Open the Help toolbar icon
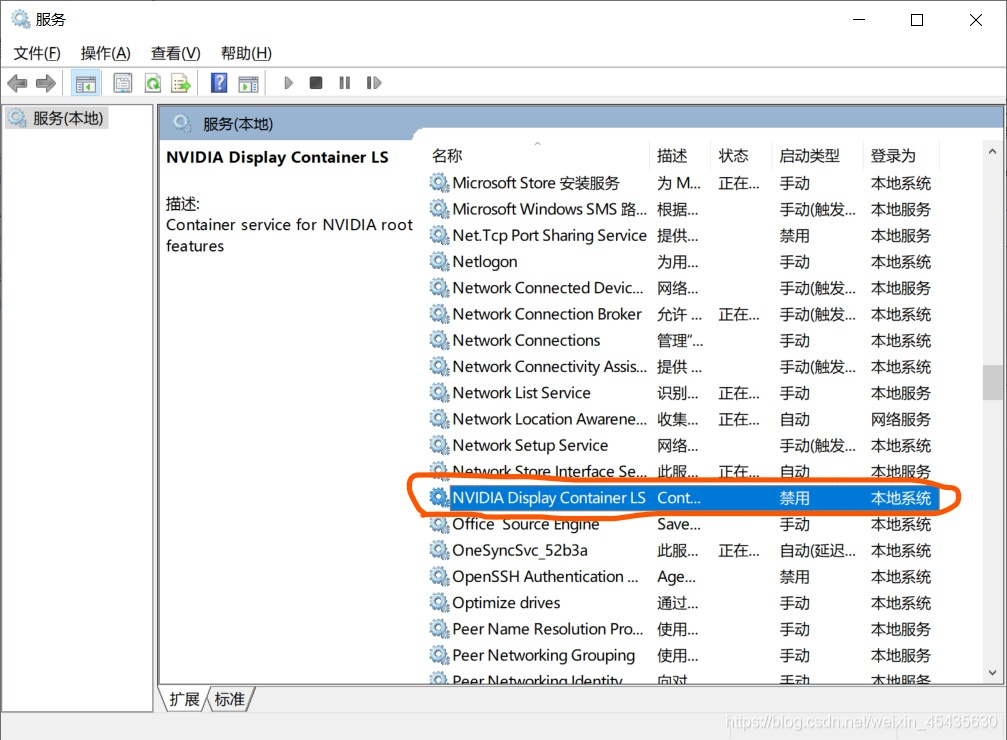This screenshot has height=740, width=1007. coord(219,83)
